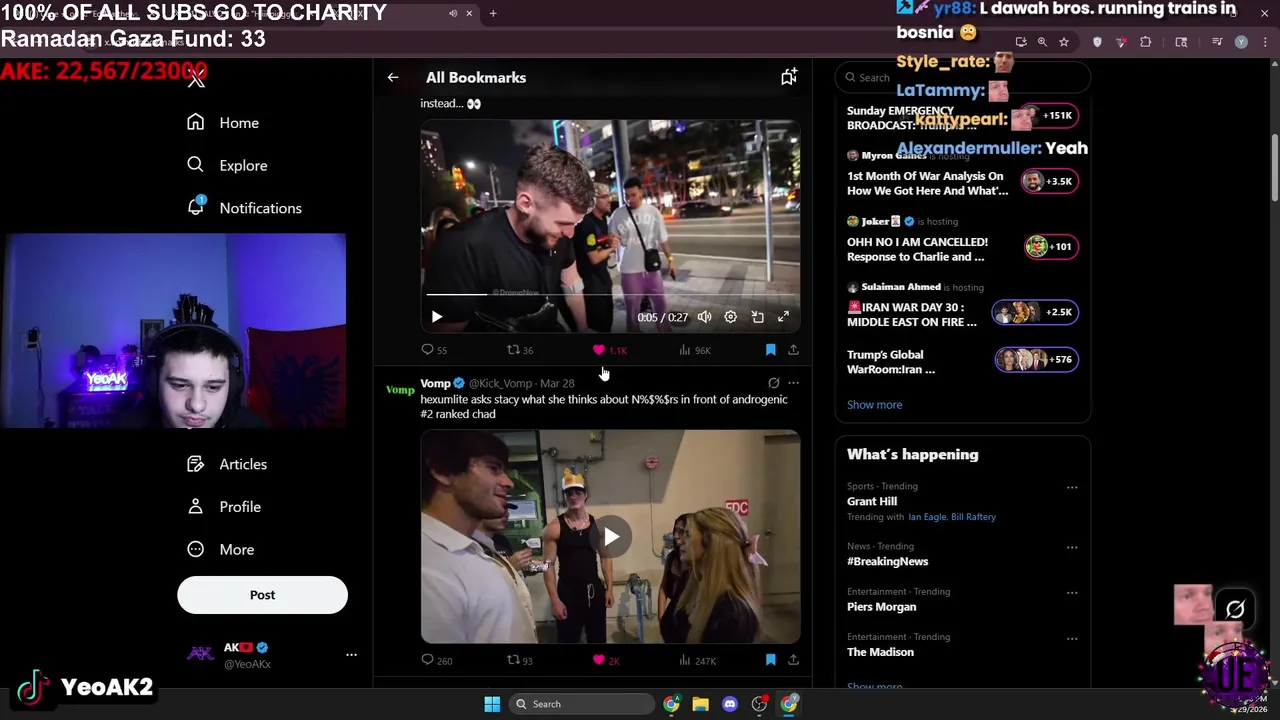Viewport: 1280px width, 720px height.
Task: Click the Post button
Action: 262,595
